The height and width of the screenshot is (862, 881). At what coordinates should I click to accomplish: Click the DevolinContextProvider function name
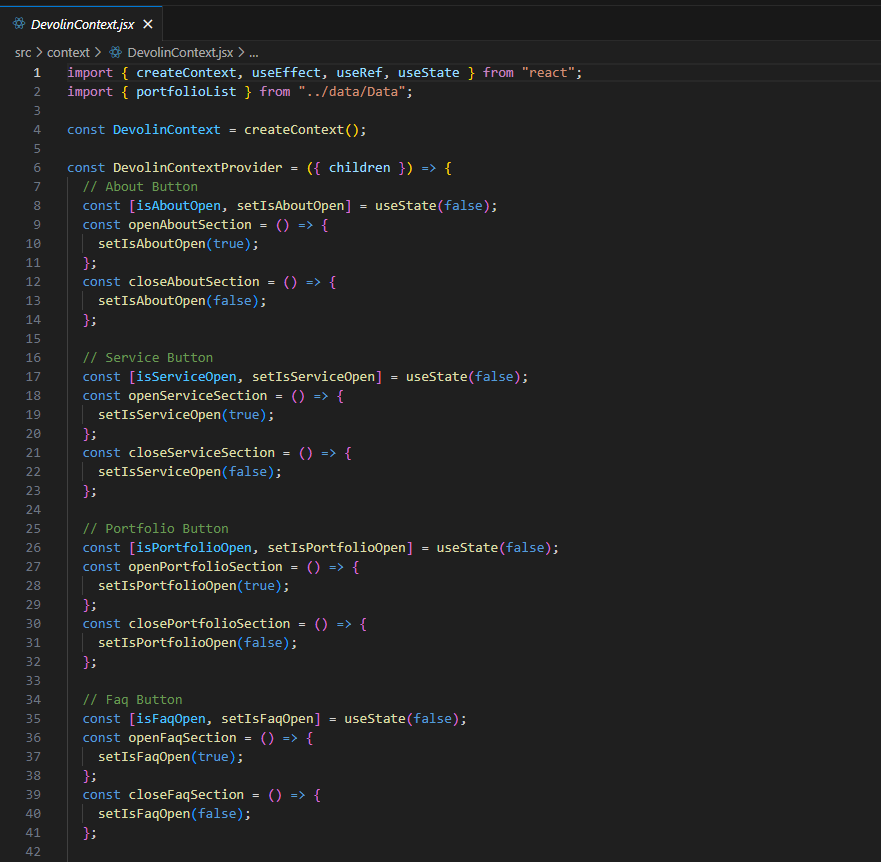197,168
